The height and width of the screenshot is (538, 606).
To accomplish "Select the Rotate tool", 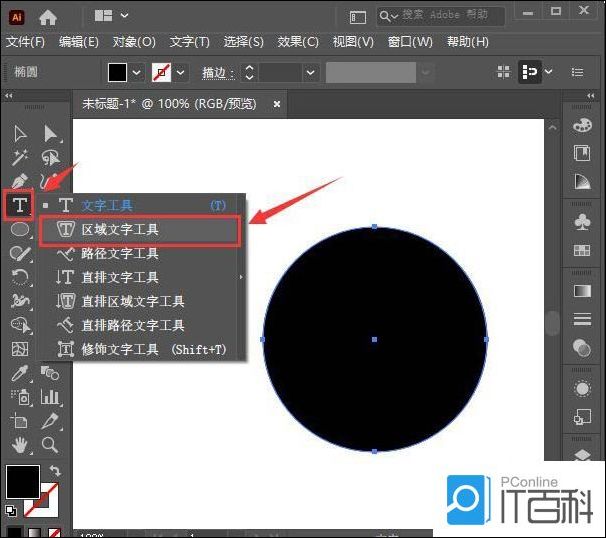I will (x=20, y=277).
